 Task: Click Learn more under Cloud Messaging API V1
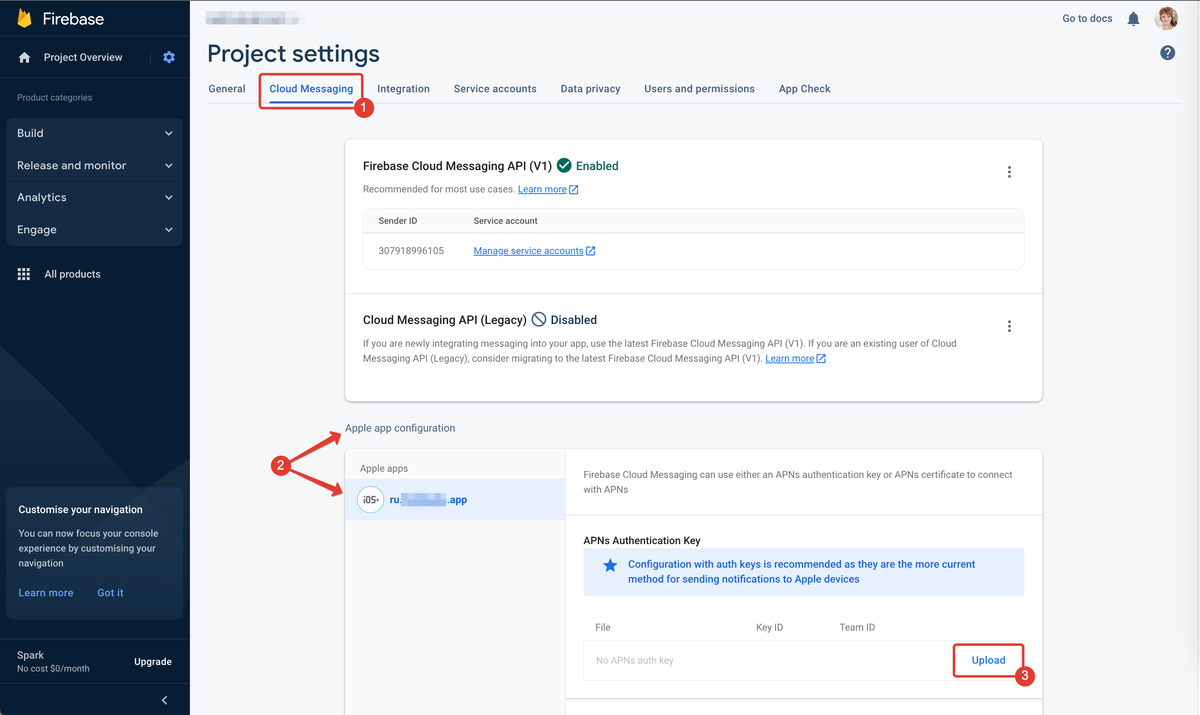pyautogui.click(x=548, y=190)
